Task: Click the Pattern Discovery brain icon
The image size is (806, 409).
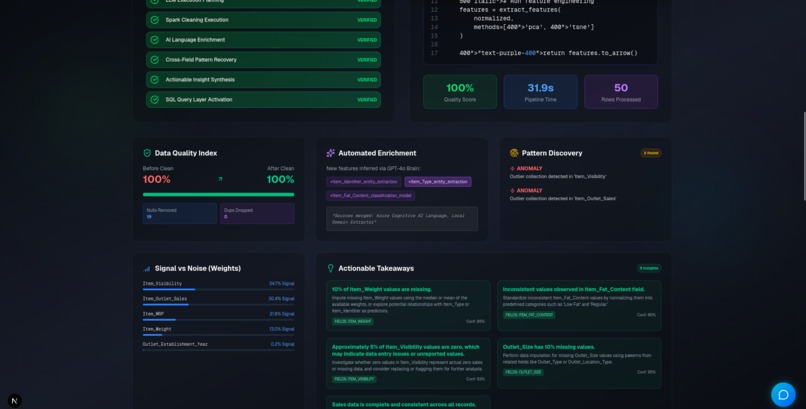Action: tap(514, 153)
